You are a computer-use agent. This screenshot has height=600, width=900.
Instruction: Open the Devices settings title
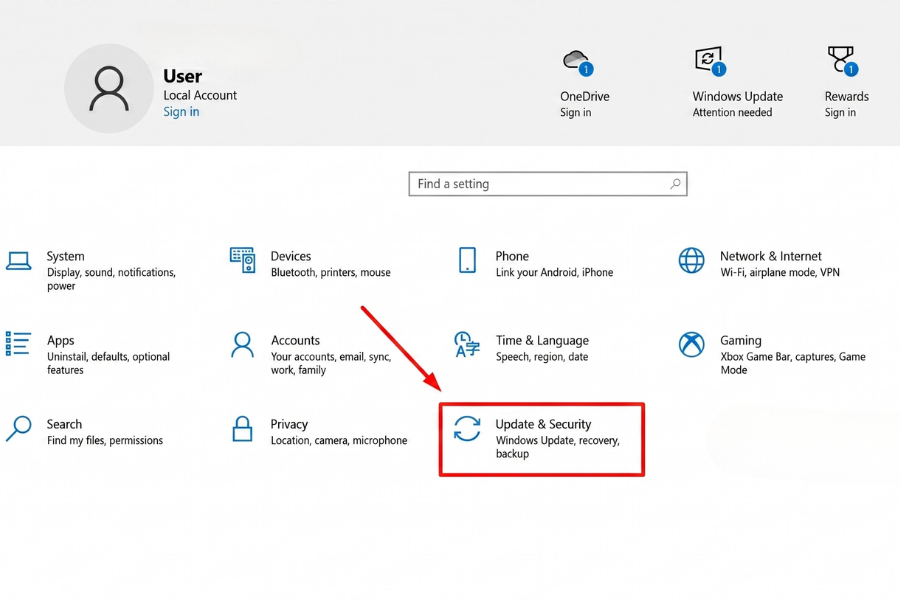pyautogui.click(x=290, y=256)
